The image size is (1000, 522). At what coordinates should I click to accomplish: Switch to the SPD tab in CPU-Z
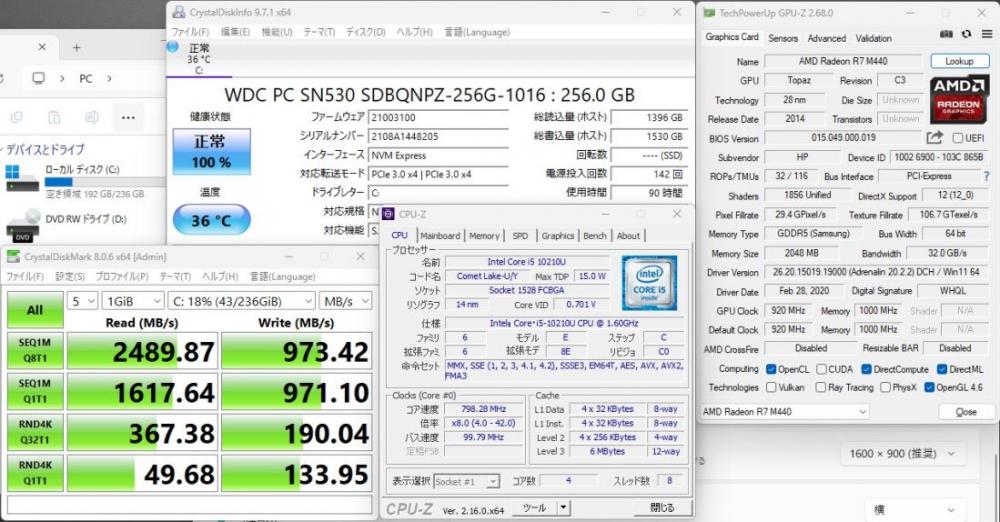(520, 235)
